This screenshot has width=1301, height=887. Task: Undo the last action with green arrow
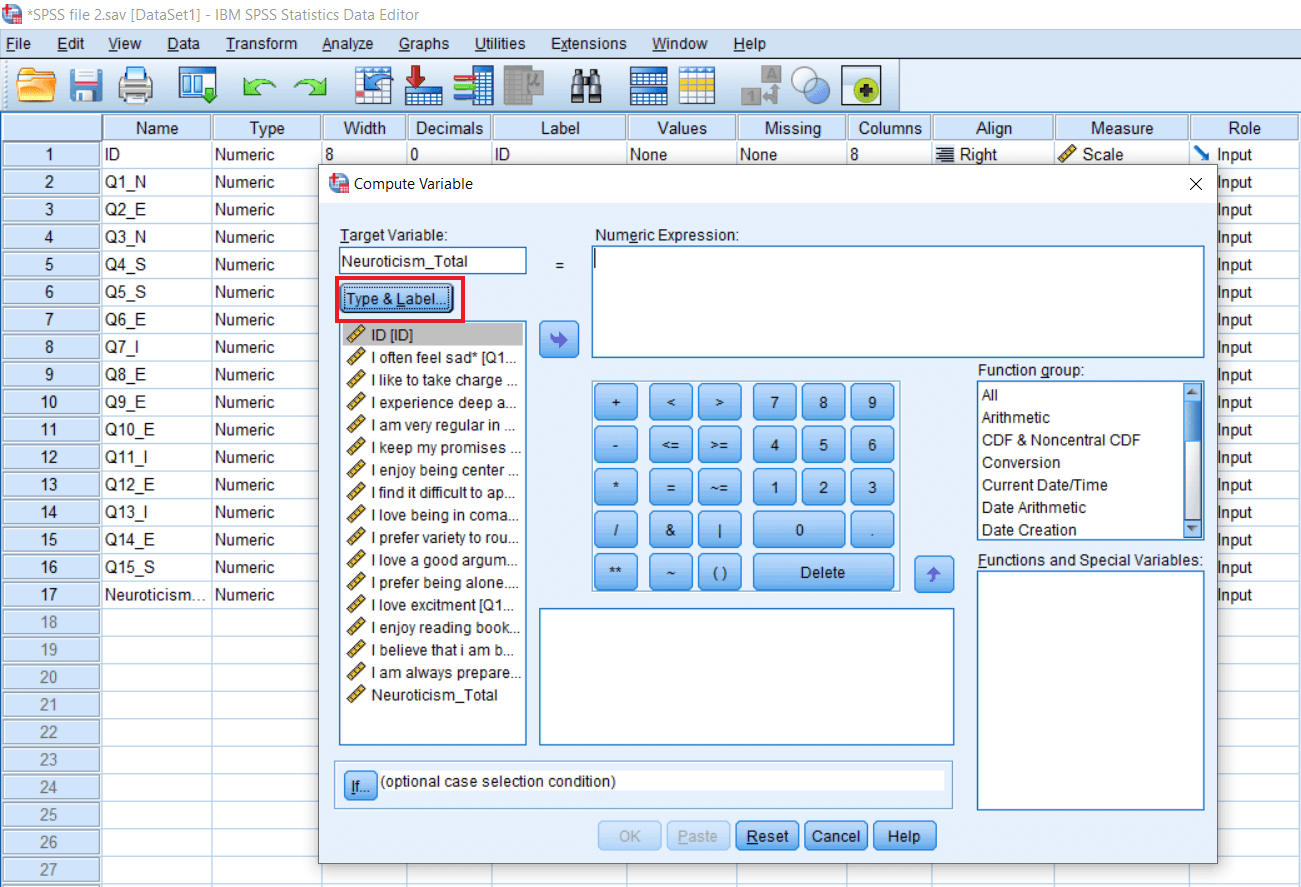point(259,89)
